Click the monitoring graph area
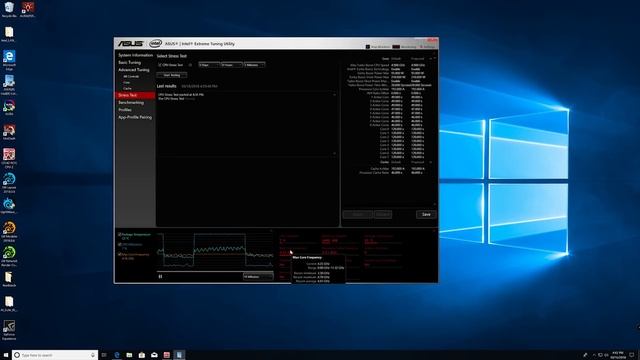This screenshot has height=360, width=640. tap(215, 250)
